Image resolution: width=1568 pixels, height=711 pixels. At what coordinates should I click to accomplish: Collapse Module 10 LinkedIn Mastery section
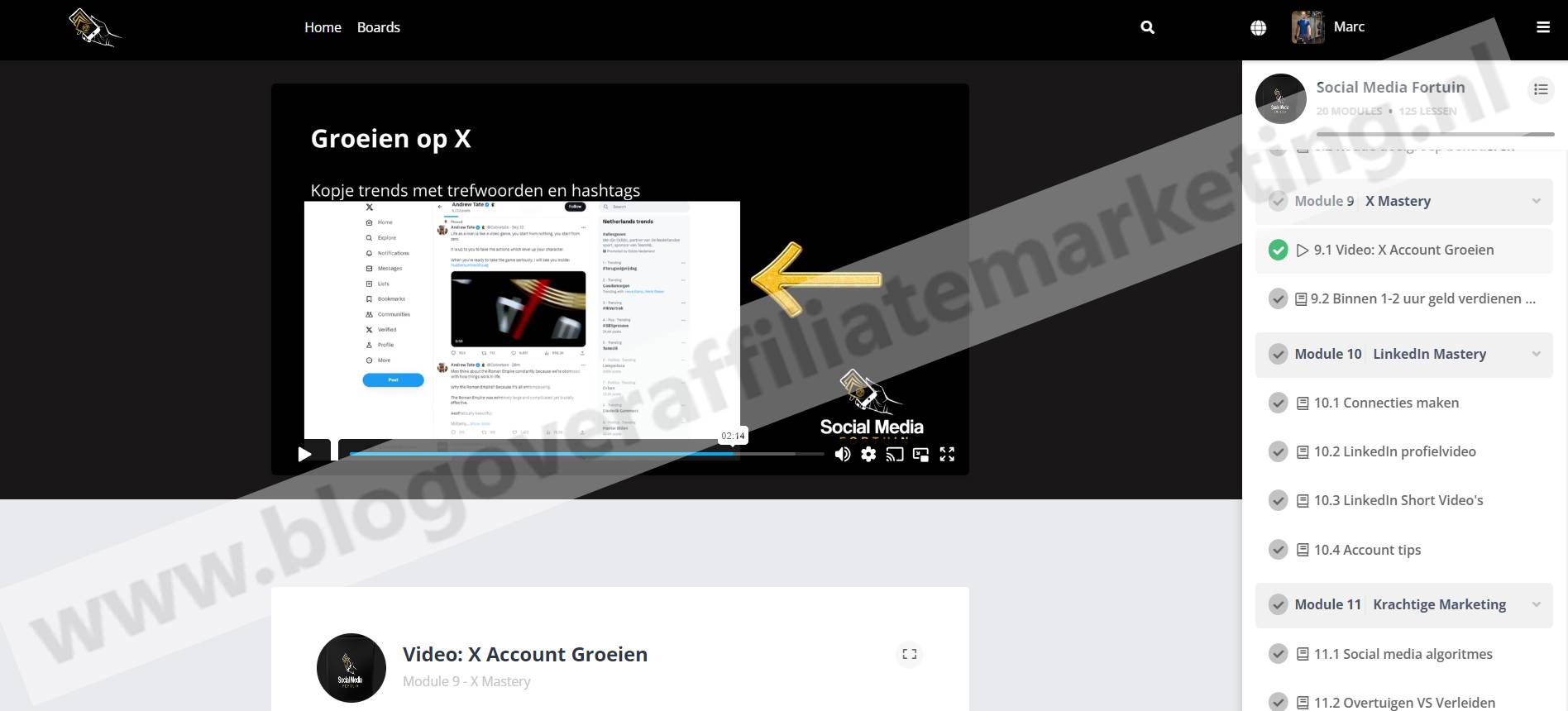coord(1536,354)
